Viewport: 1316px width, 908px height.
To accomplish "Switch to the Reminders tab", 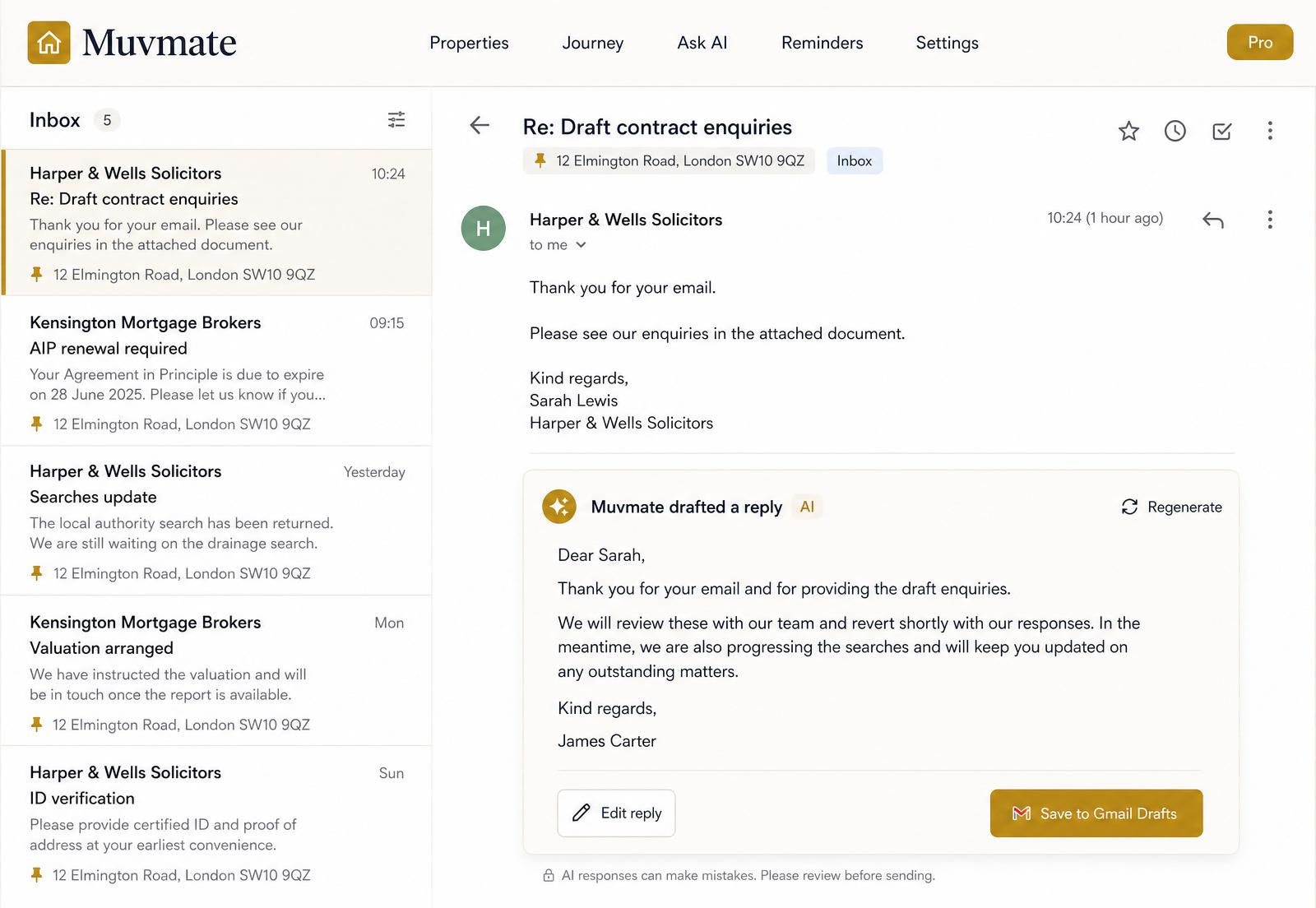I will pyautogui.click(x=822, y=43).
